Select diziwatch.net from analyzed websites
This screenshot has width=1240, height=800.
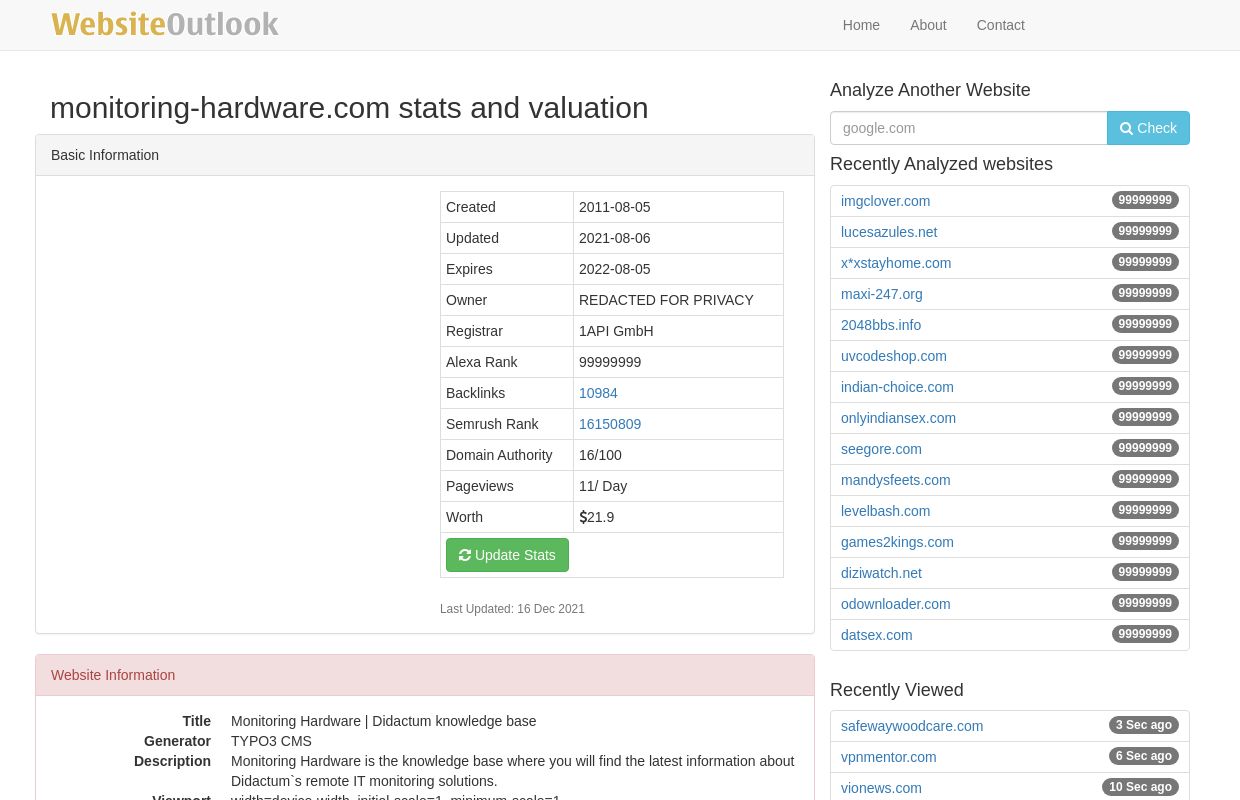pyautogui.click(x=881, y=573)
